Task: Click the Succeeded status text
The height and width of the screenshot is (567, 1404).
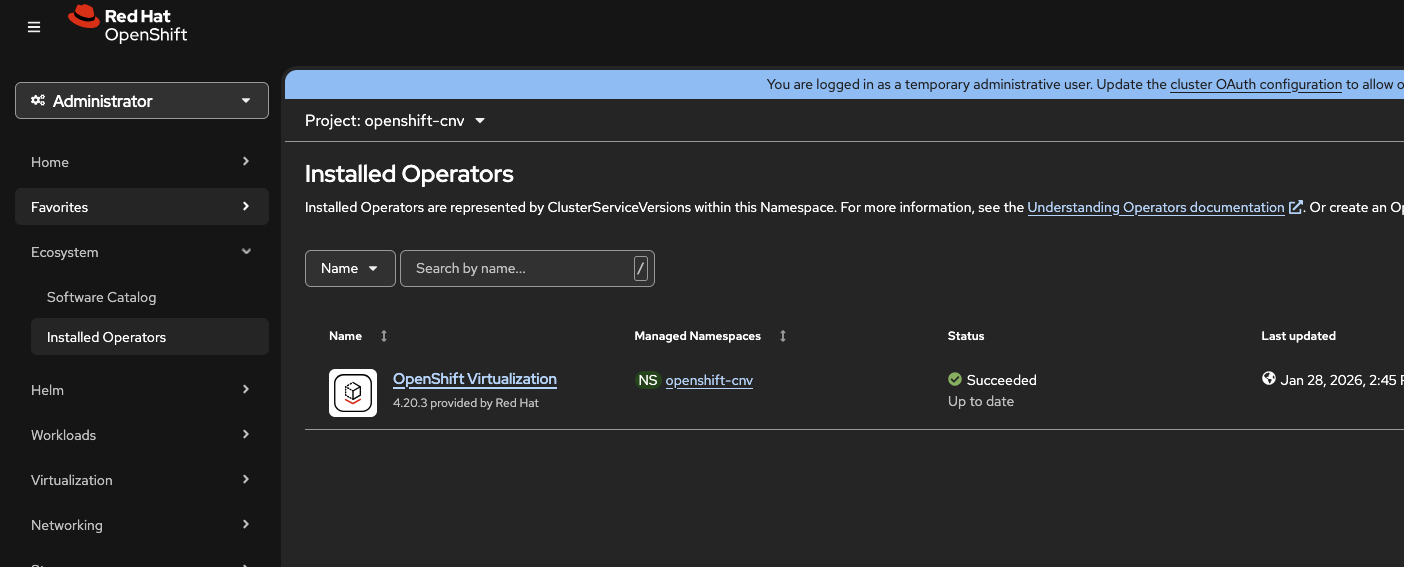Action: point(1002,380)
